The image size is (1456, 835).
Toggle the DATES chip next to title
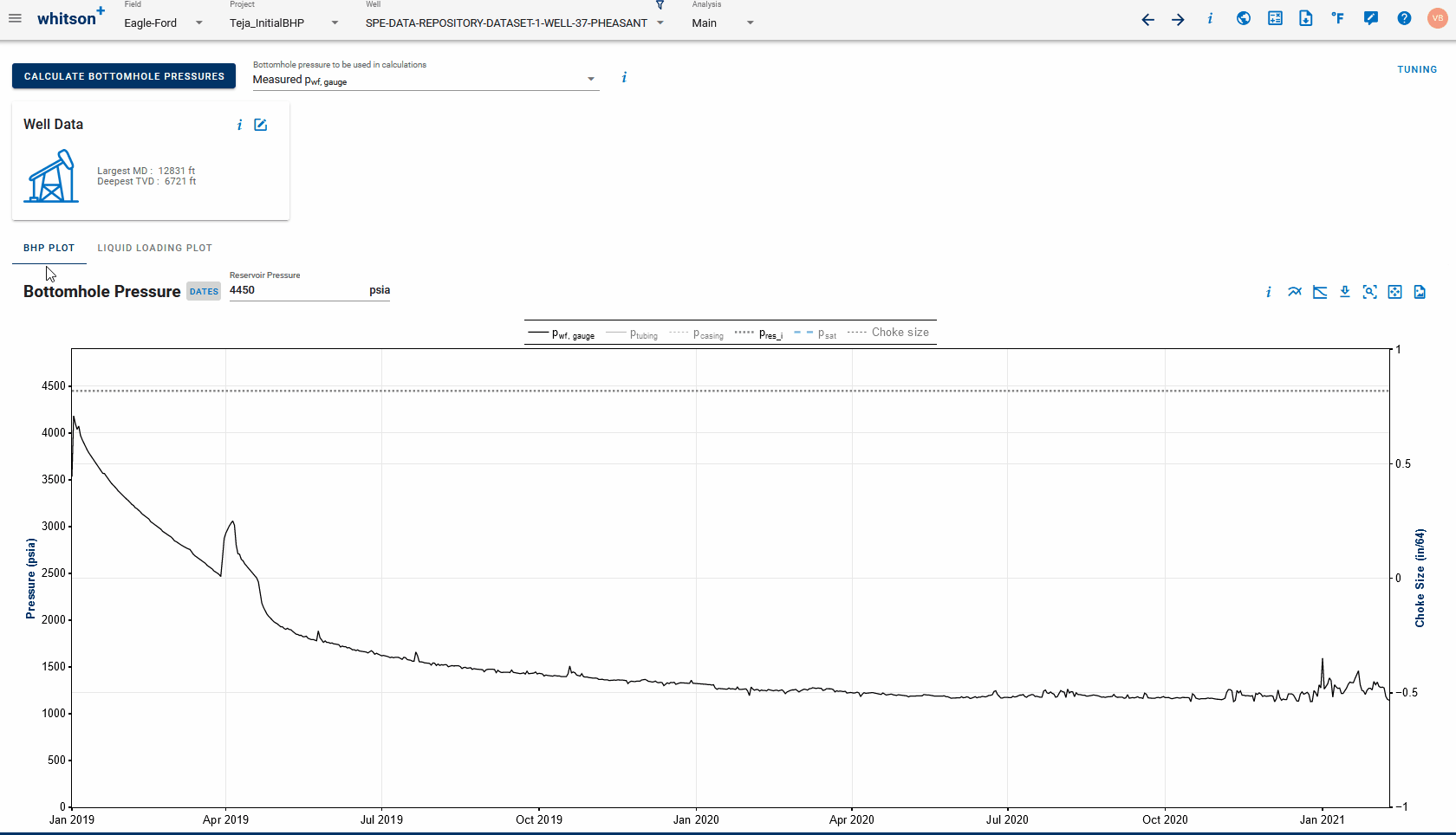[204, 292]
